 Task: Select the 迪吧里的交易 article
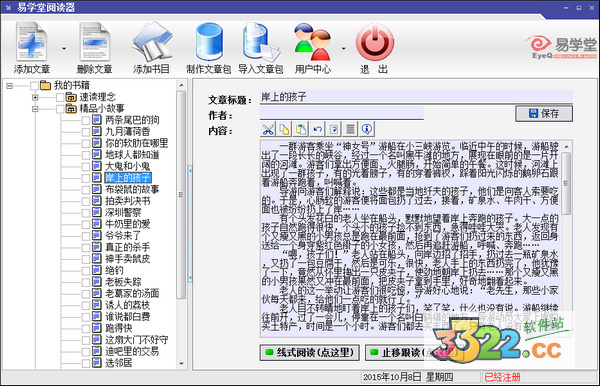tap(132, 351)
